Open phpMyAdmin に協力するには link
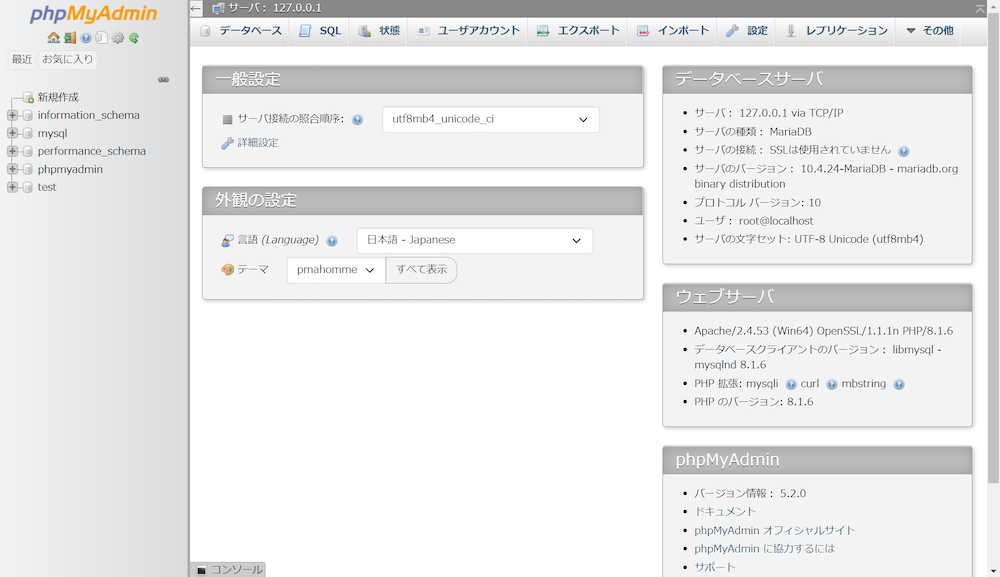This screenshot has width=1000, height=577. pos(764,548)
